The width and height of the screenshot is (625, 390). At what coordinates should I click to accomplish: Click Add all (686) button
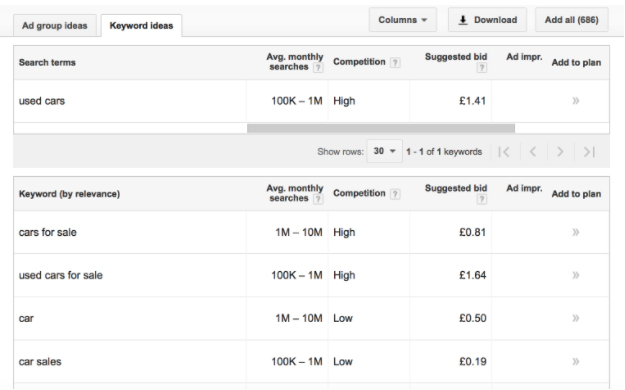click(572, 20)
